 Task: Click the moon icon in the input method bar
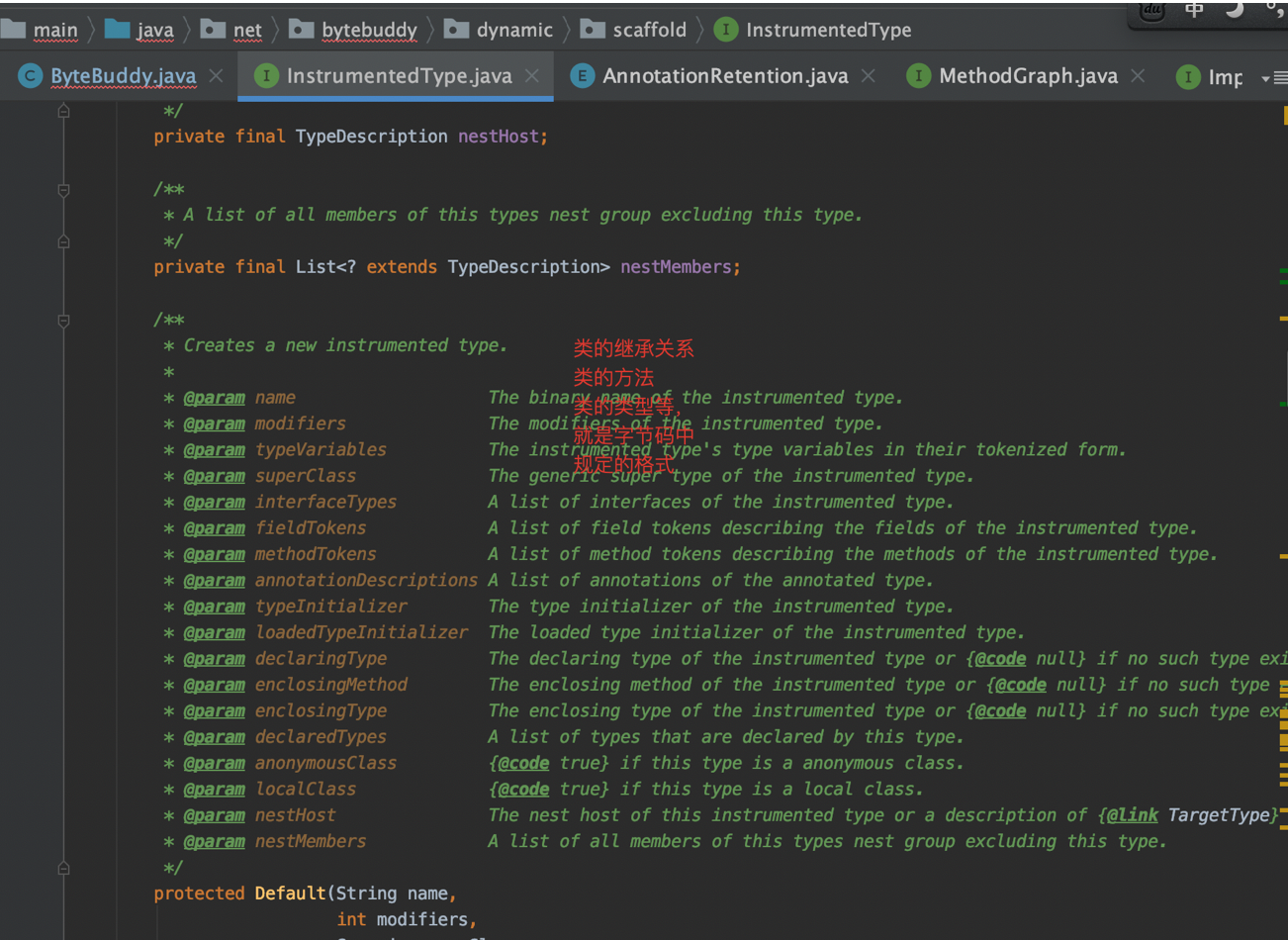(x=1235, y=10)
